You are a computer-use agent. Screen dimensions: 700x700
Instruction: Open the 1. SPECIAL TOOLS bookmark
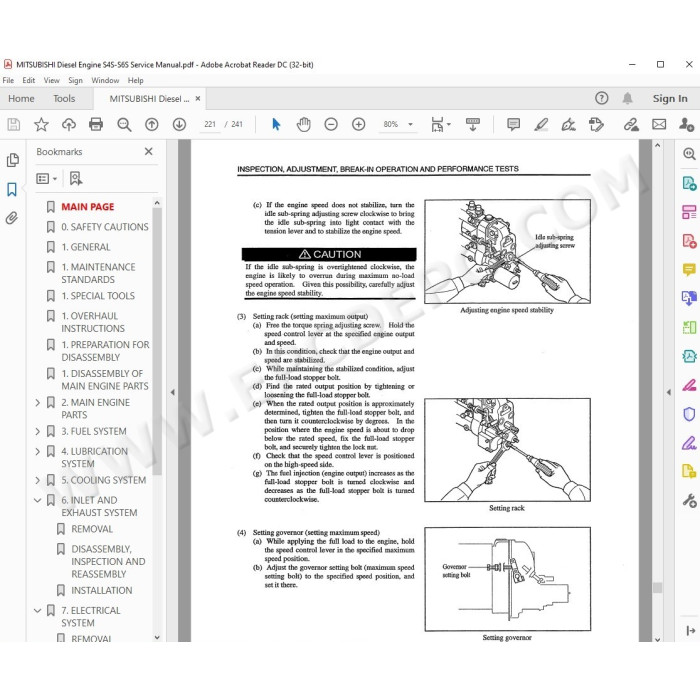click(98, 296)
